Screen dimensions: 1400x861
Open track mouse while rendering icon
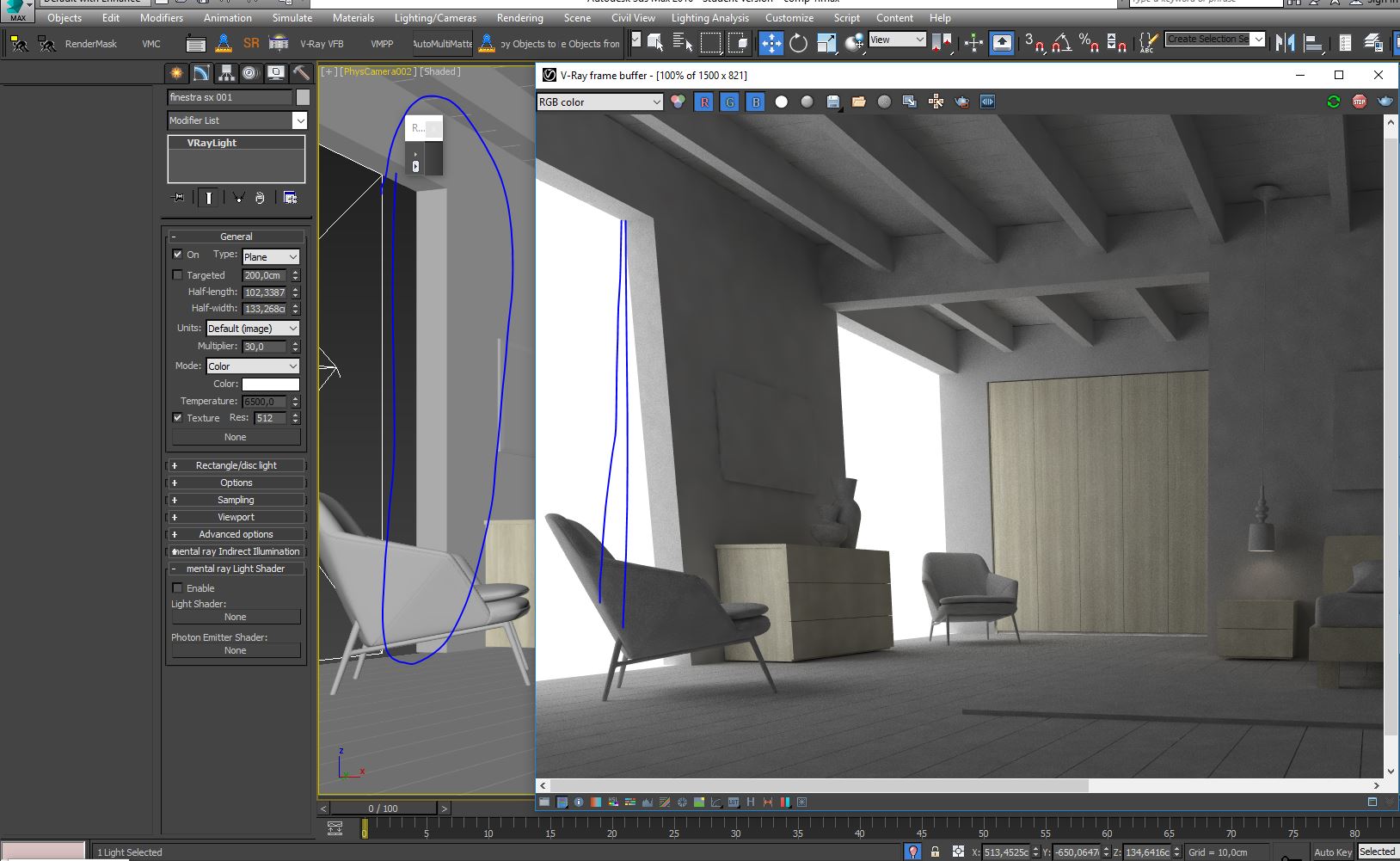point(936,101)
